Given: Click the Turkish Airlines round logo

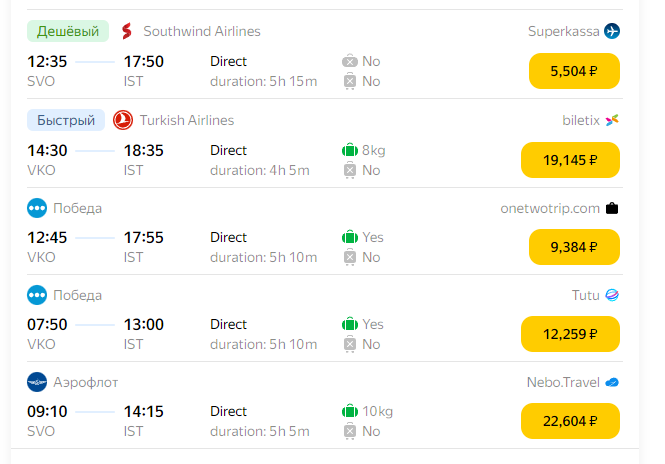Looking at the screenshot, I should [x=123, y=120].
